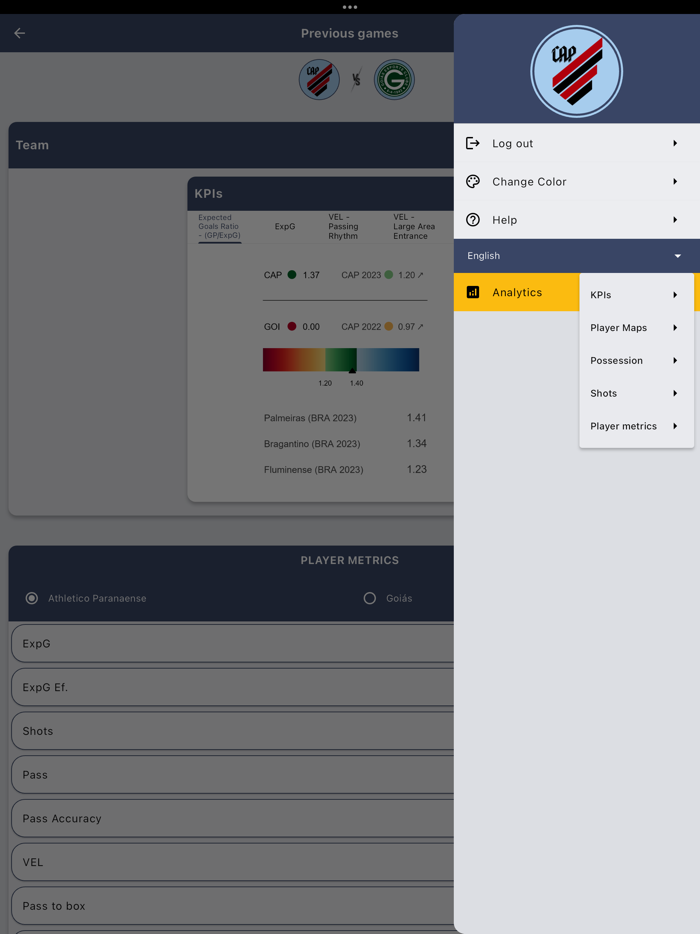700x934 pixels.
Task: Select the Analytics menu item
Action: point(517,292)
